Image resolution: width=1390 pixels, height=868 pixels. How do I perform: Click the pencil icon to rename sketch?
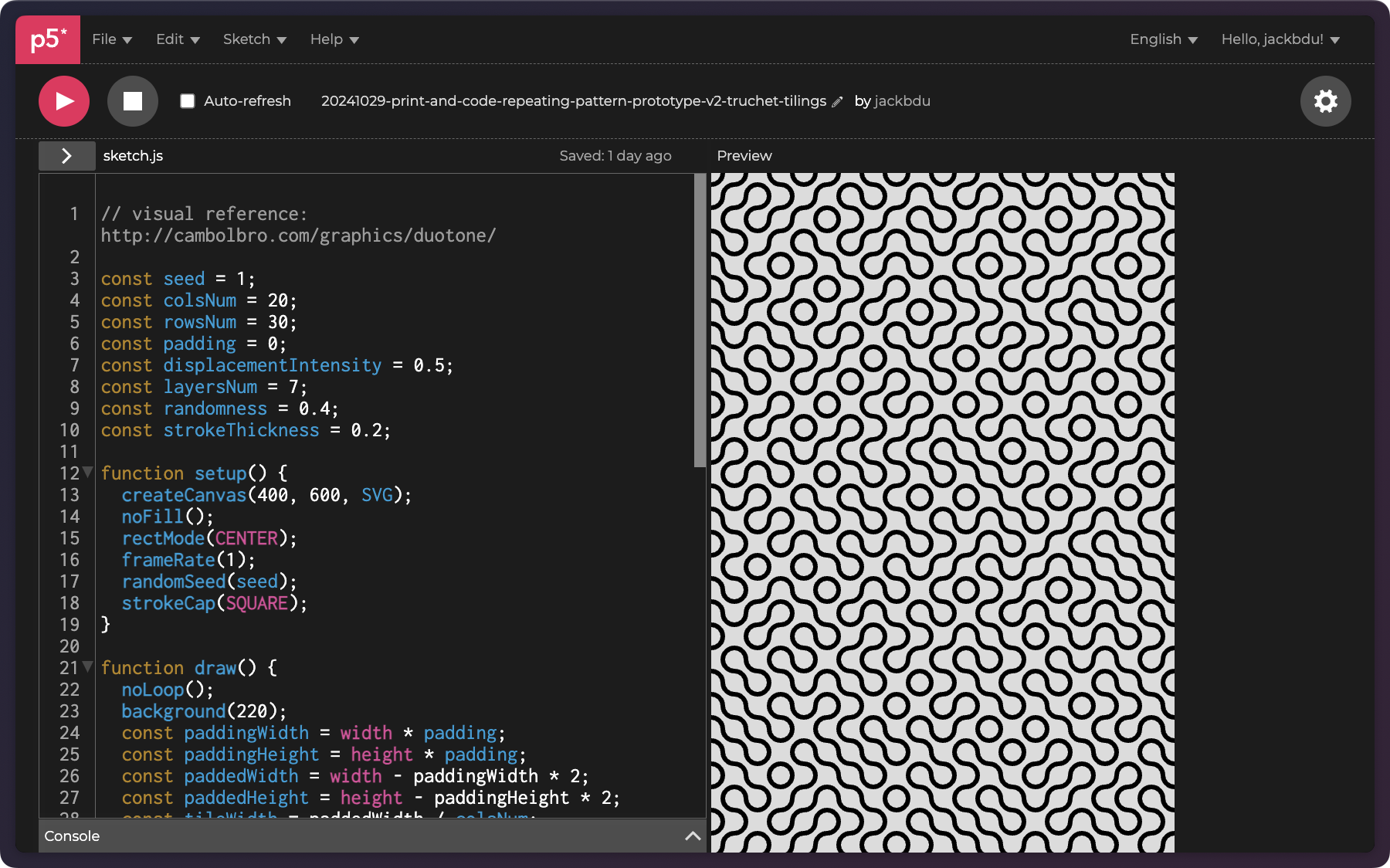837,102
